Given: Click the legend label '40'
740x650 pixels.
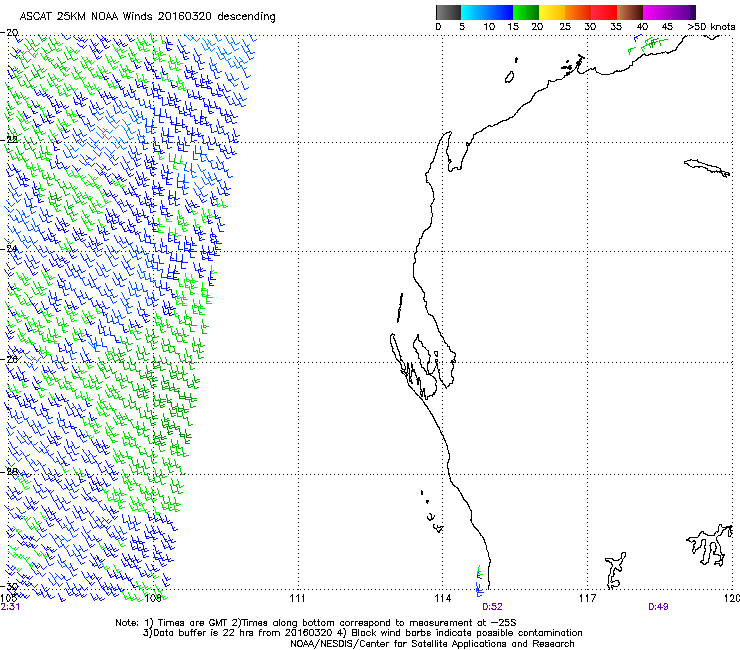Looking at the screenshot, I should (x=642, y=27).
